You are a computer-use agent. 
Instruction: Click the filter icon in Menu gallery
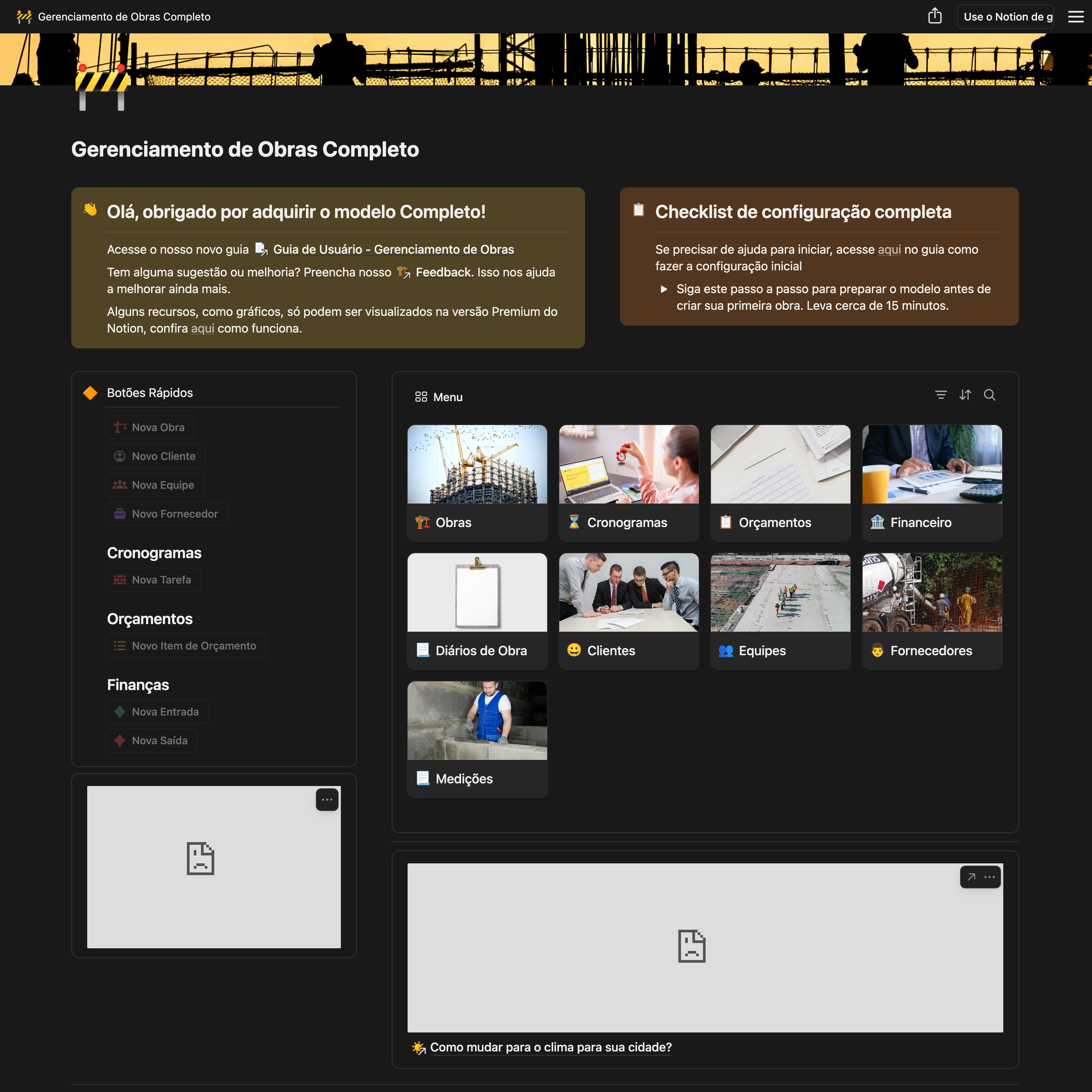click(940, 395)
